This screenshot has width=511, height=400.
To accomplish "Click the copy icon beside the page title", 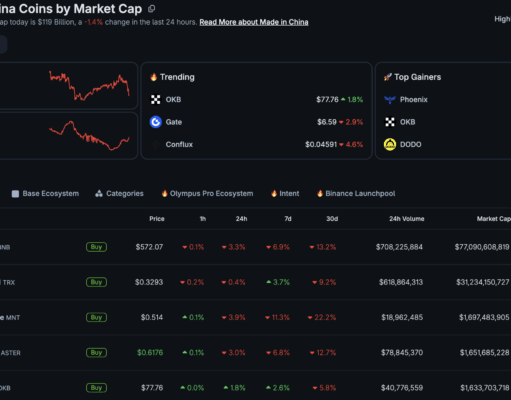I will 151,9.
